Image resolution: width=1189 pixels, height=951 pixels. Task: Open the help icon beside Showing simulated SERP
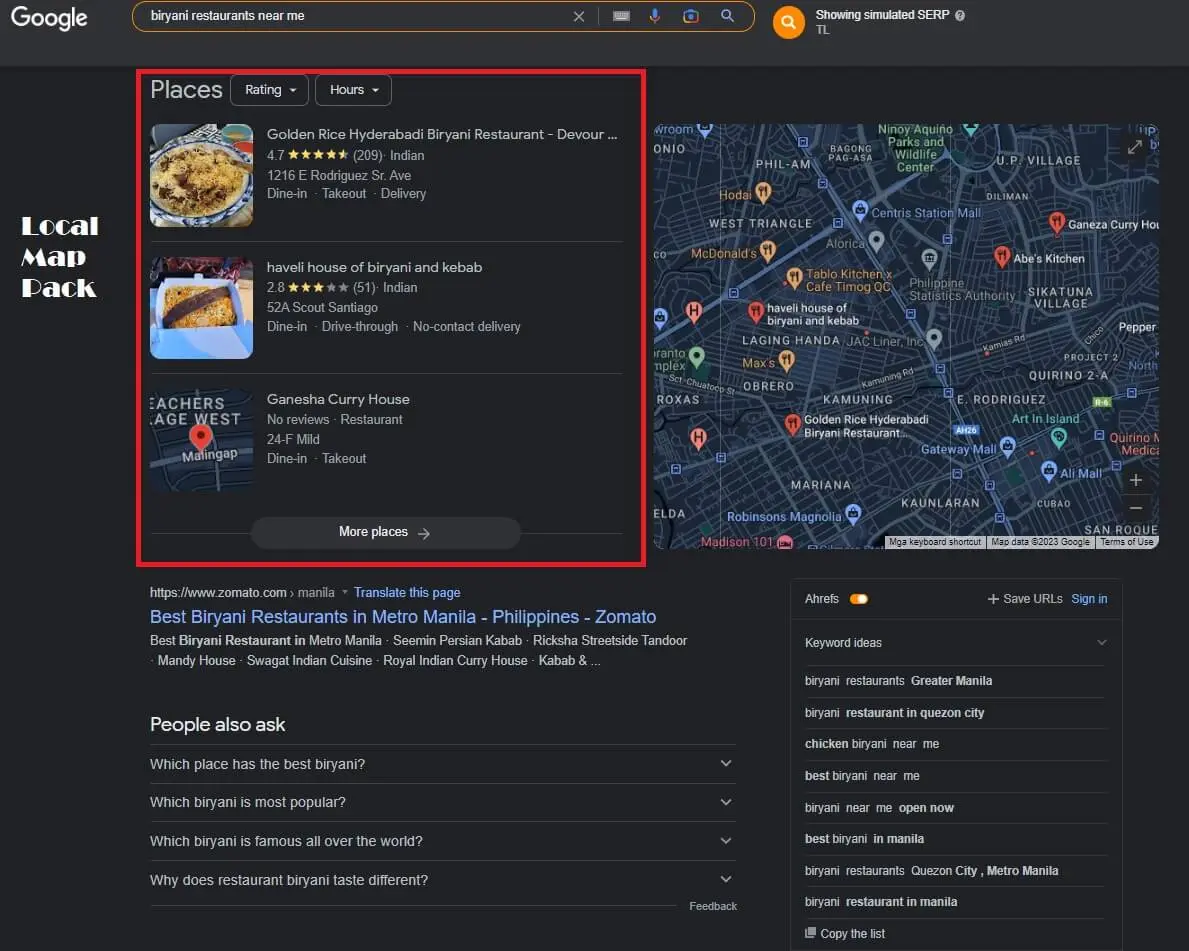pos(960,15)
